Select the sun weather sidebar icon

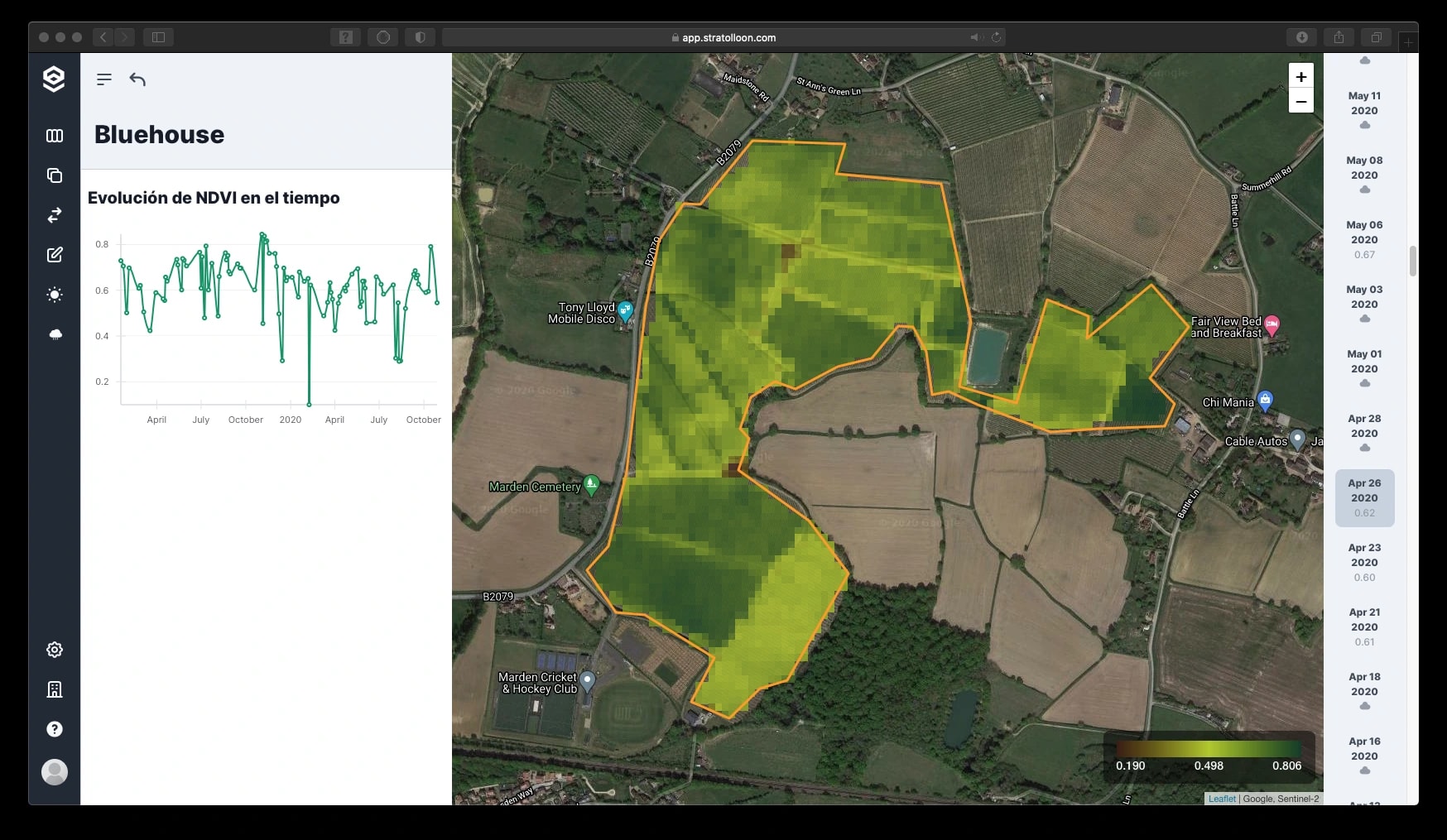pyautogui.click(x=55, y=295)
